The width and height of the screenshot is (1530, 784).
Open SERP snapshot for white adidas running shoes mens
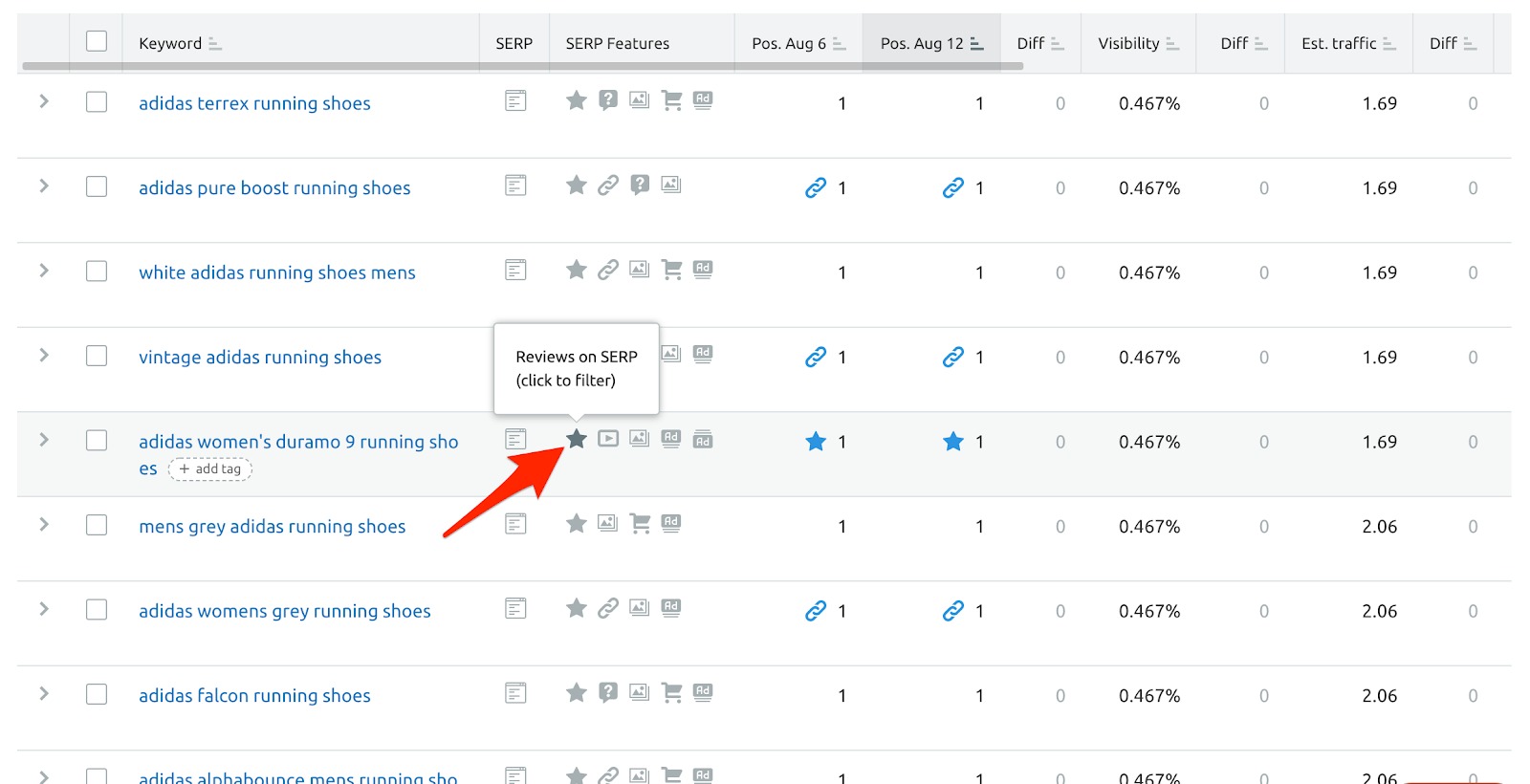515,270
